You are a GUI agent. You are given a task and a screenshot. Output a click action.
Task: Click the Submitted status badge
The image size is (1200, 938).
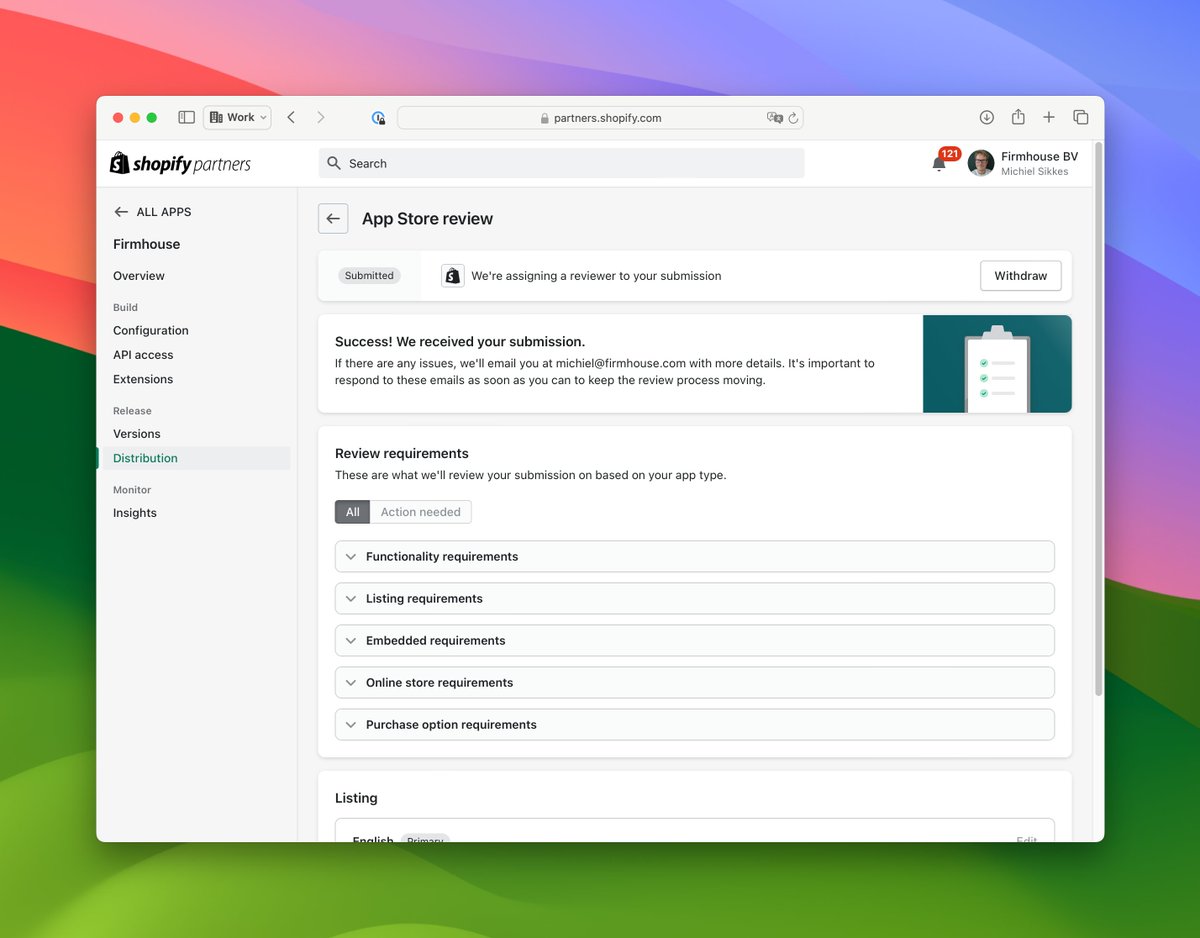click(369, 276)
